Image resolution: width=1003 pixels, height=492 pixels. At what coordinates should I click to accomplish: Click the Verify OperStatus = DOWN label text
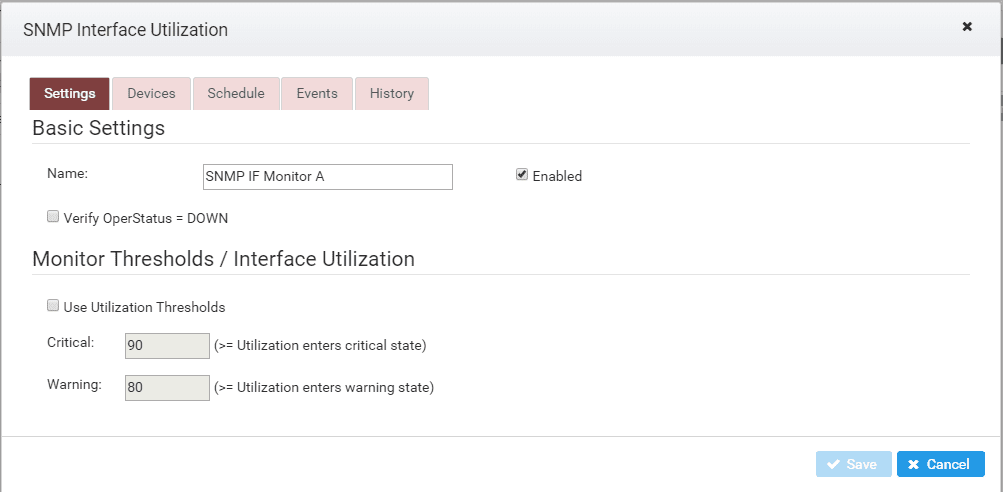pyautogui.click(x=146, y=219)
